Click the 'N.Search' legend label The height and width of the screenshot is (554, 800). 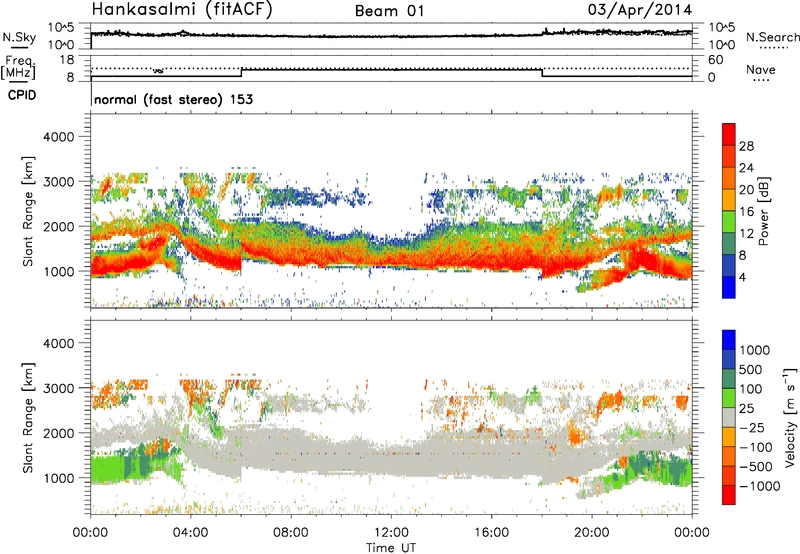coord(772,37)
